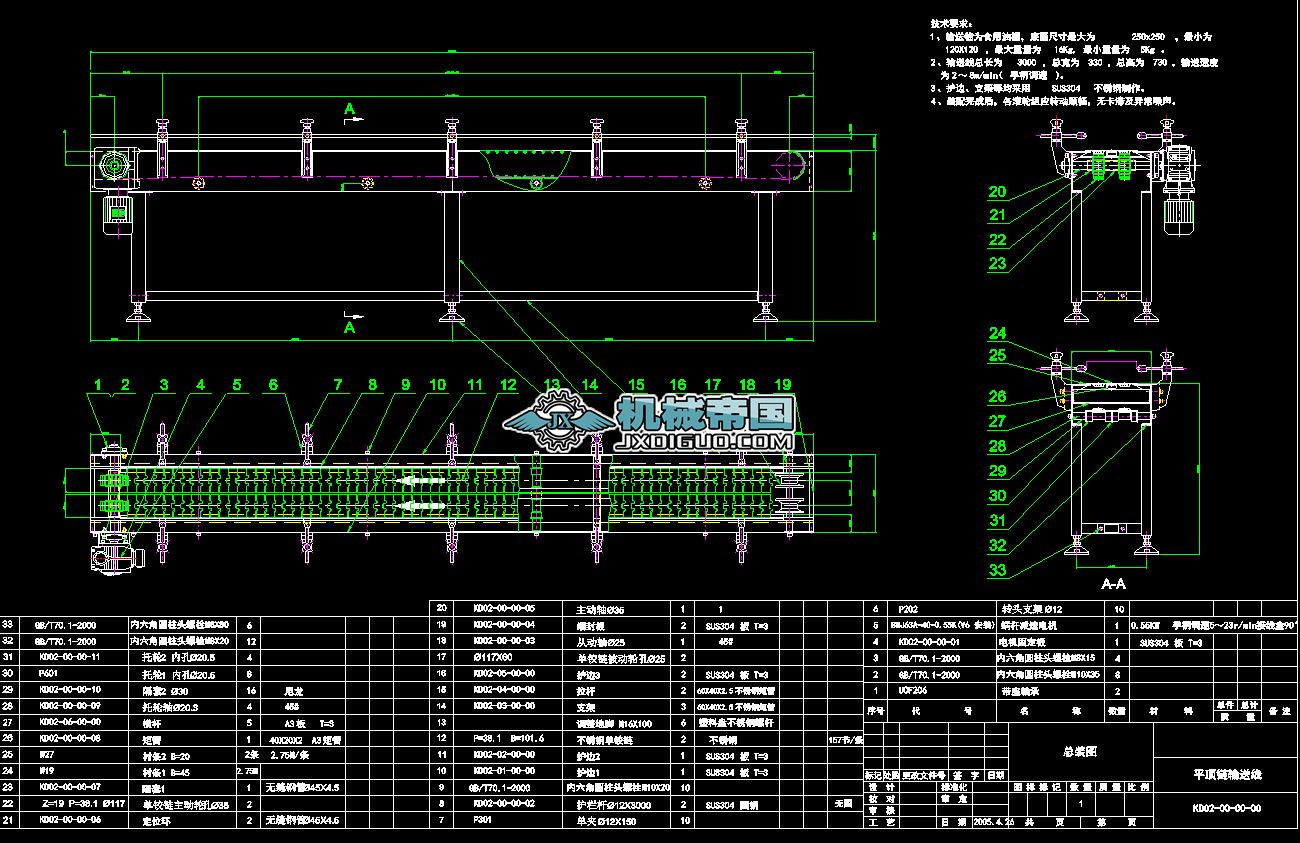Click the 平顶链输送线 drawing title
This screenshot has height=843, width=1300.
(x=1226, y=773)
